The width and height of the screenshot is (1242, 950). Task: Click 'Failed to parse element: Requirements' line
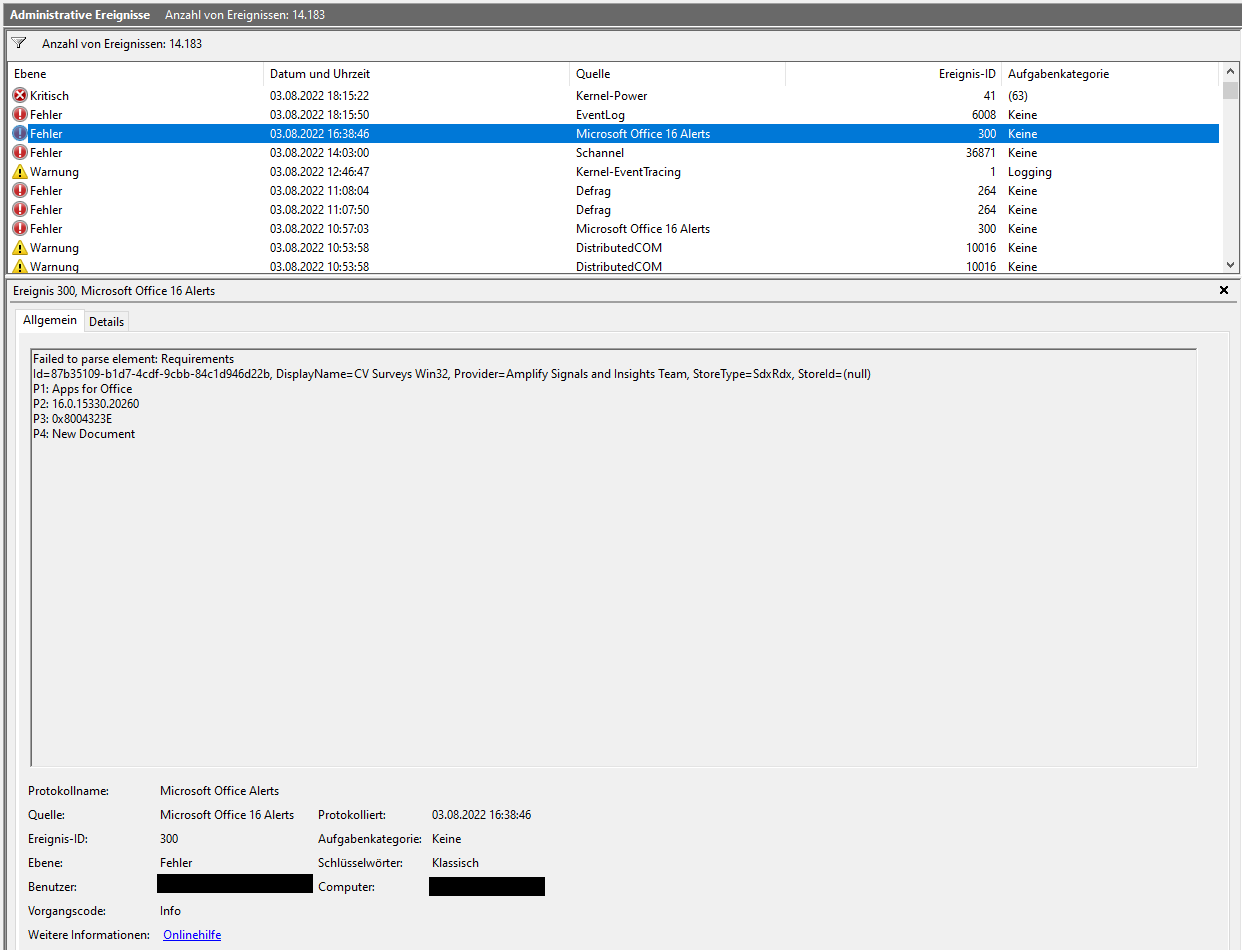[133, 359]
